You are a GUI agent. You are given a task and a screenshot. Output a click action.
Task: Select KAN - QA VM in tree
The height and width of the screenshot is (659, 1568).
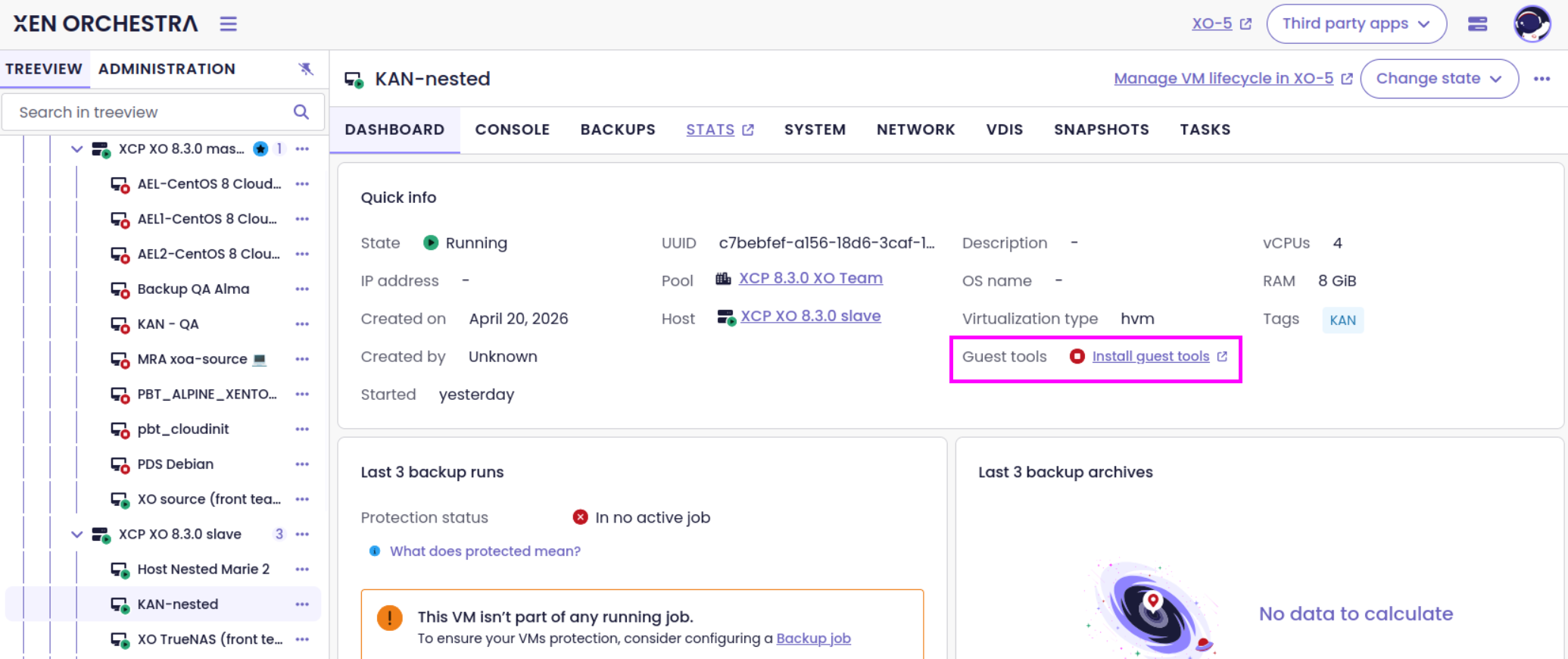coord(168,324)
